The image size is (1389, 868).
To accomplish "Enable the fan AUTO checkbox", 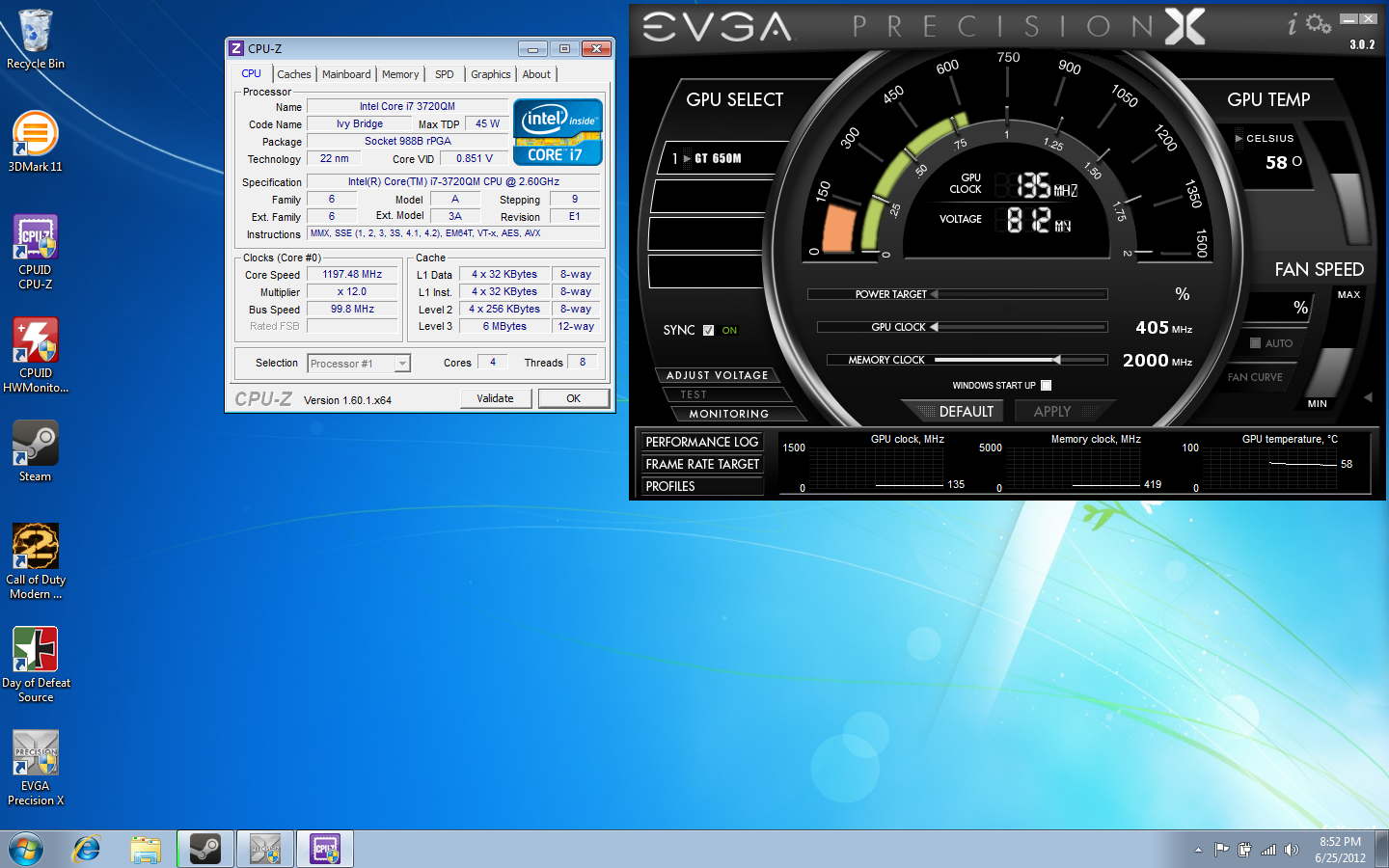I will click(1255, 342).
